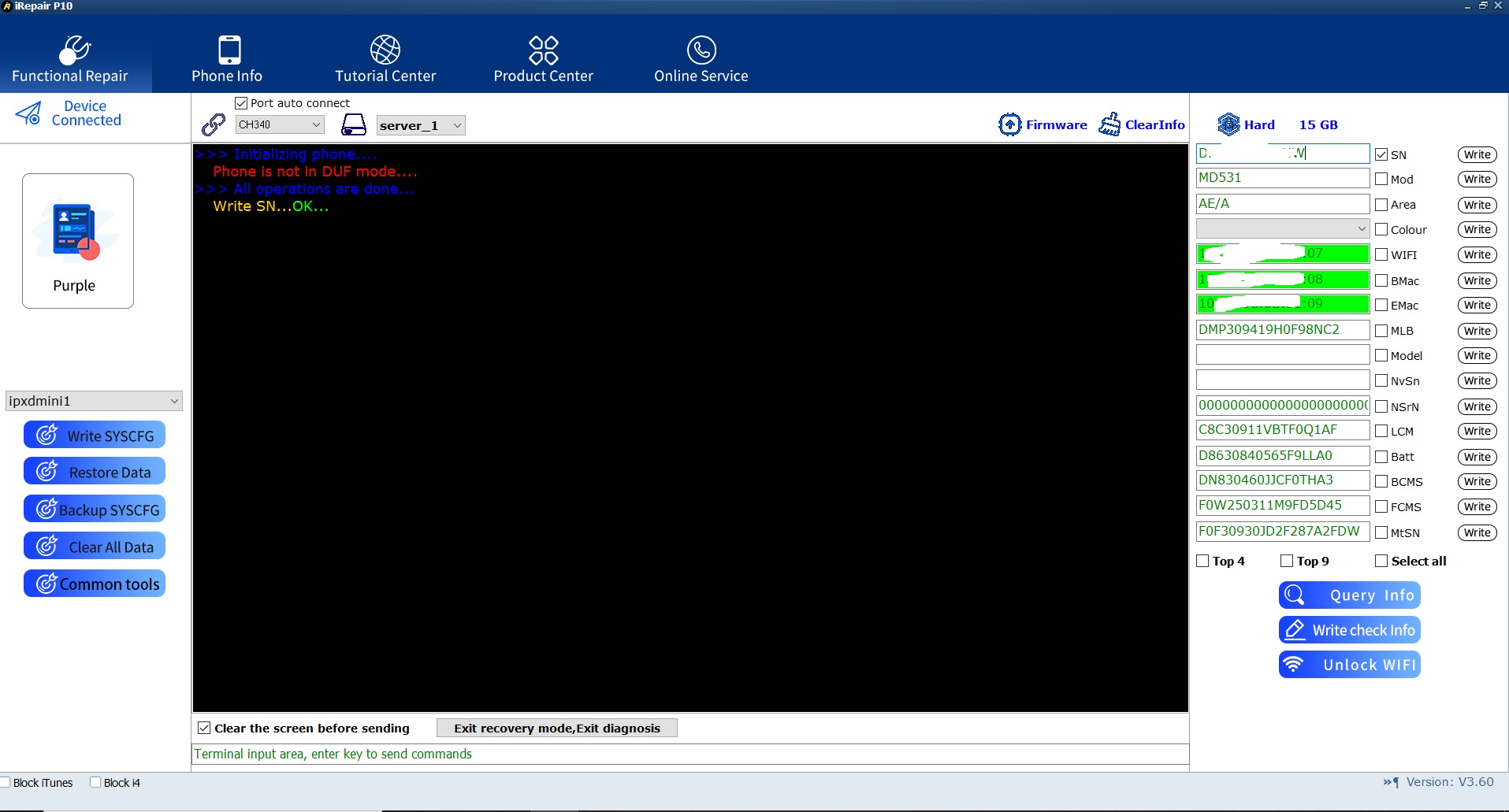Click Exit recovery mode, Exit diagnosis button

coord(557,728)
